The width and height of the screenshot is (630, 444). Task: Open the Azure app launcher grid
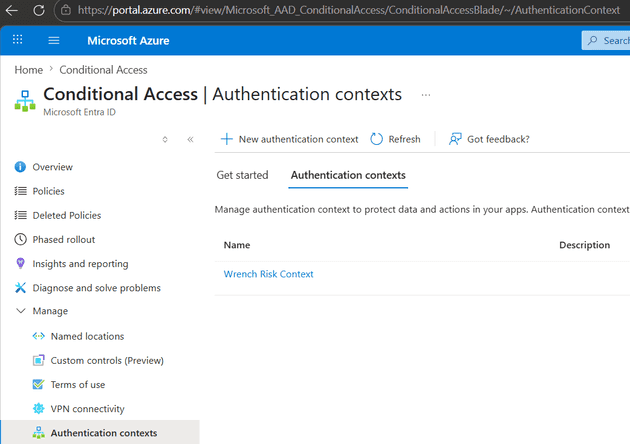tap(17, 39)
